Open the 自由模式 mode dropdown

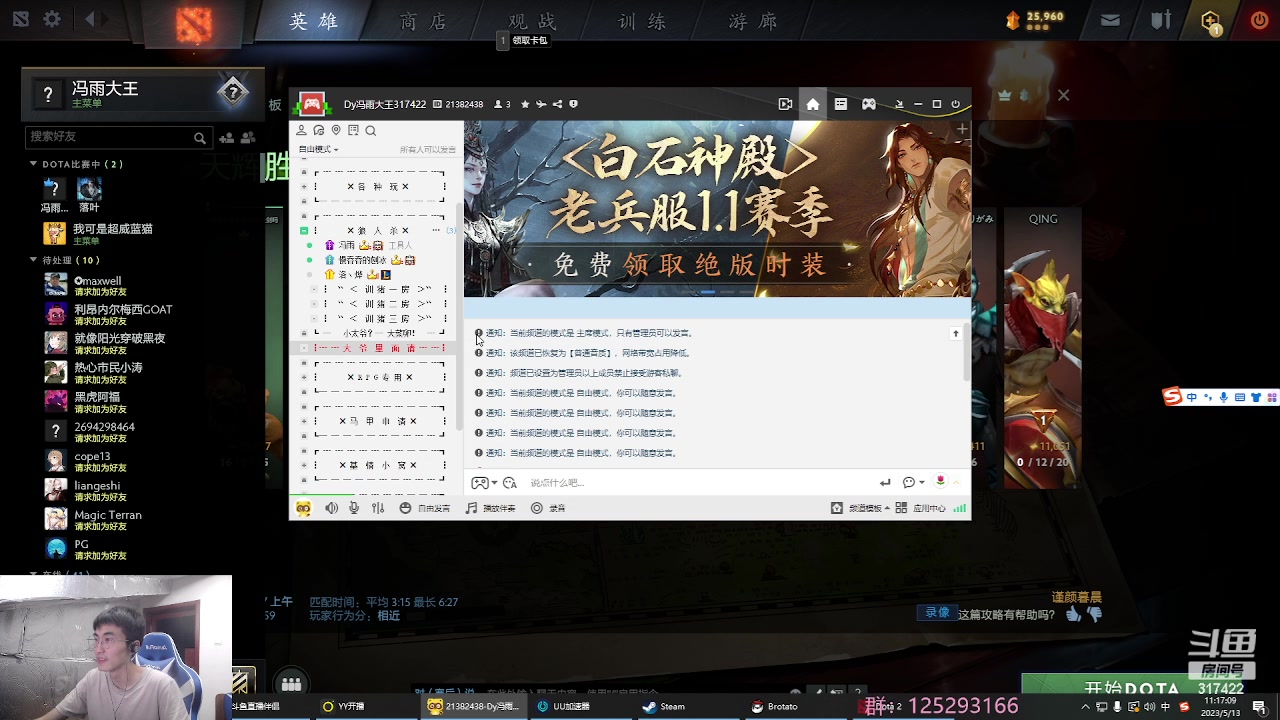(x=320, y=147)
